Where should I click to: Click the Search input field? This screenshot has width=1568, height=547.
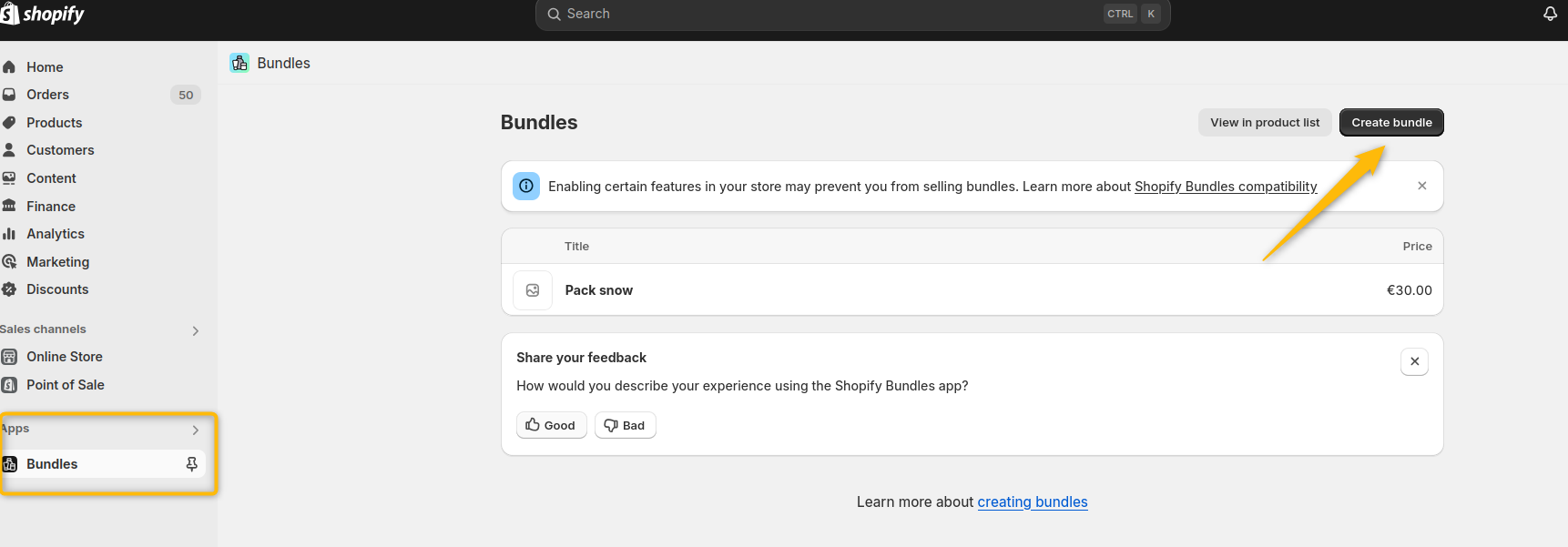(x=820, y=14)
